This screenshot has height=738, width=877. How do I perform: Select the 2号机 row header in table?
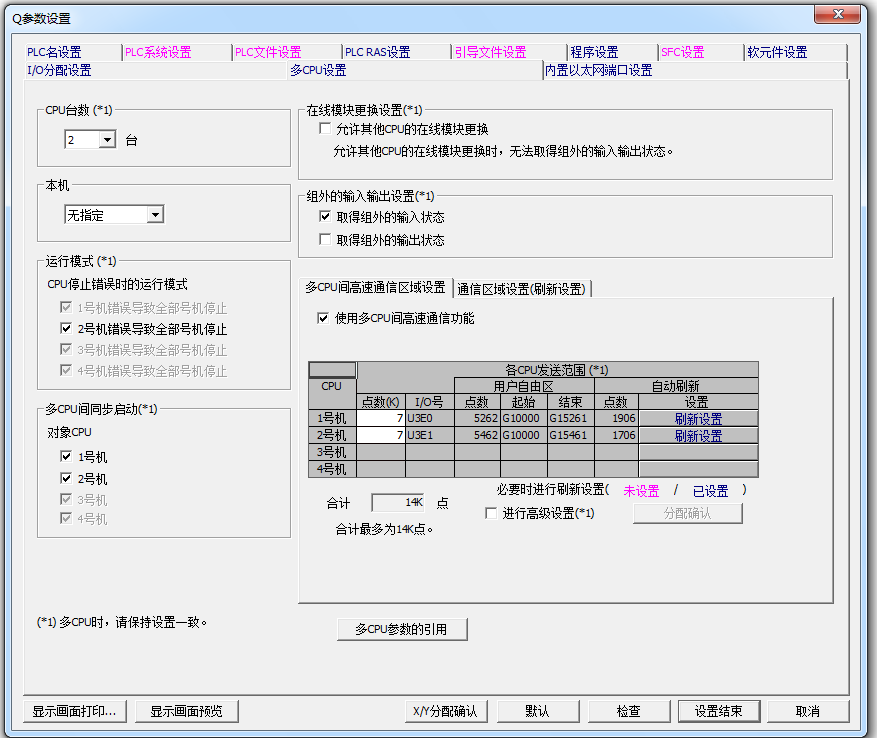tap(332, 435)
